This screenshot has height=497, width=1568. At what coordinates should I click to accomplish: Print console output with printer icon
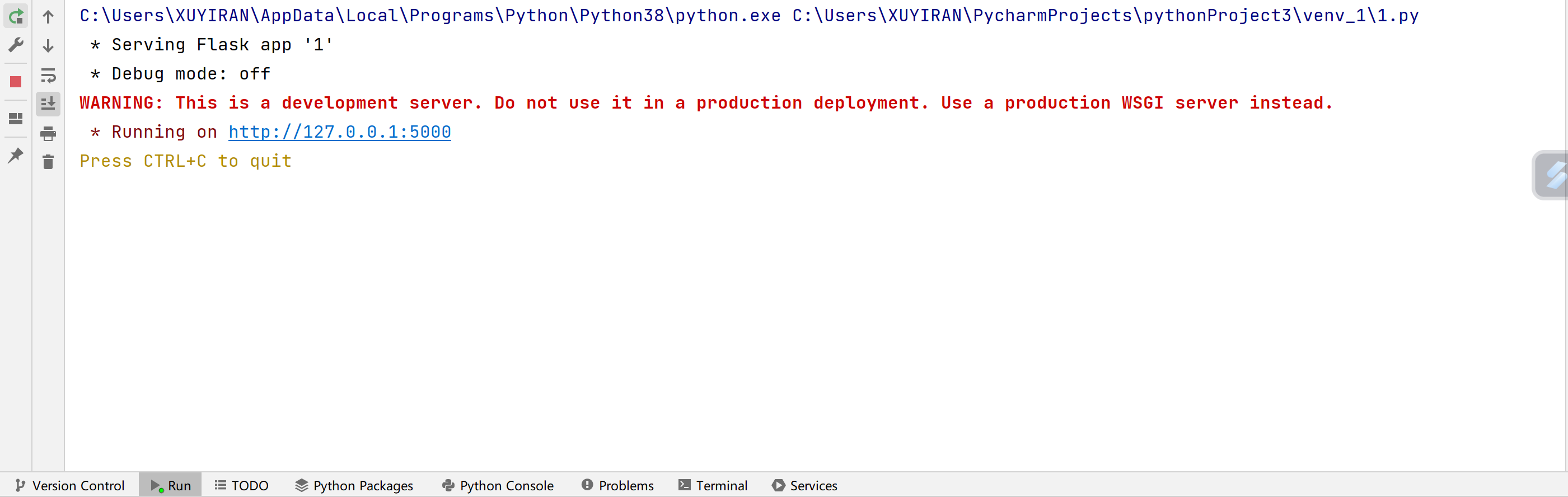pos(48,133)
